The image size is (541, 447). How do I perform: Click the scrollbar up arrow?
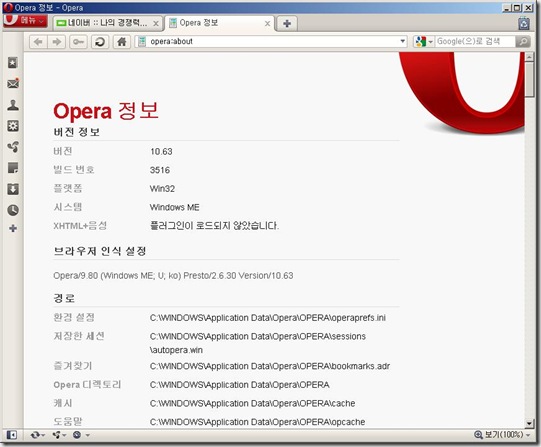click(x=529, y=57)
